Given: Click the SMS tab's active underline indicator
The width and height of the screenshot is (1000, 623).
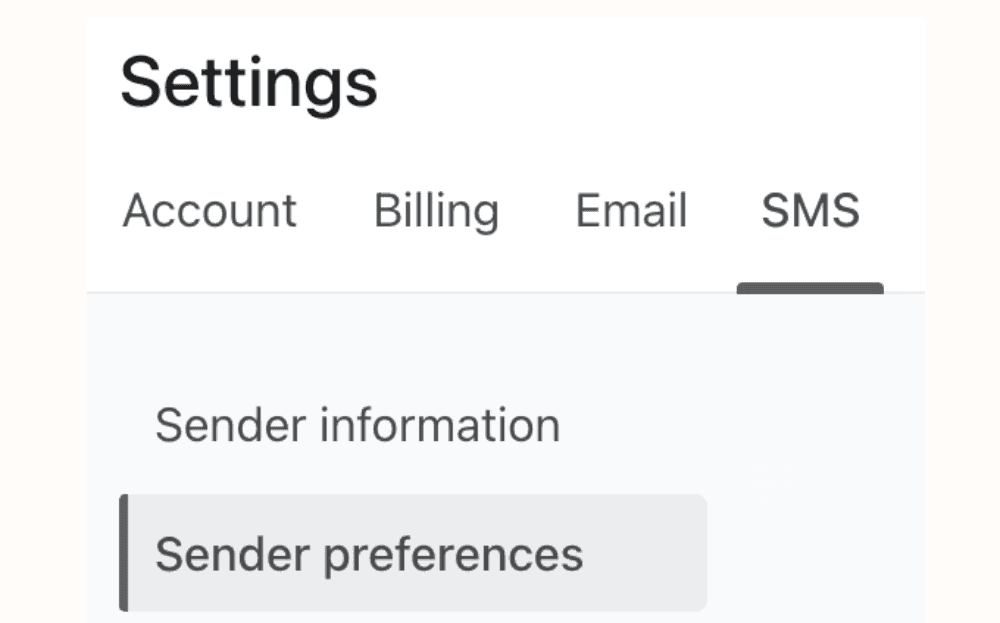Looking at the screenshot, I should tap(810, 288).
